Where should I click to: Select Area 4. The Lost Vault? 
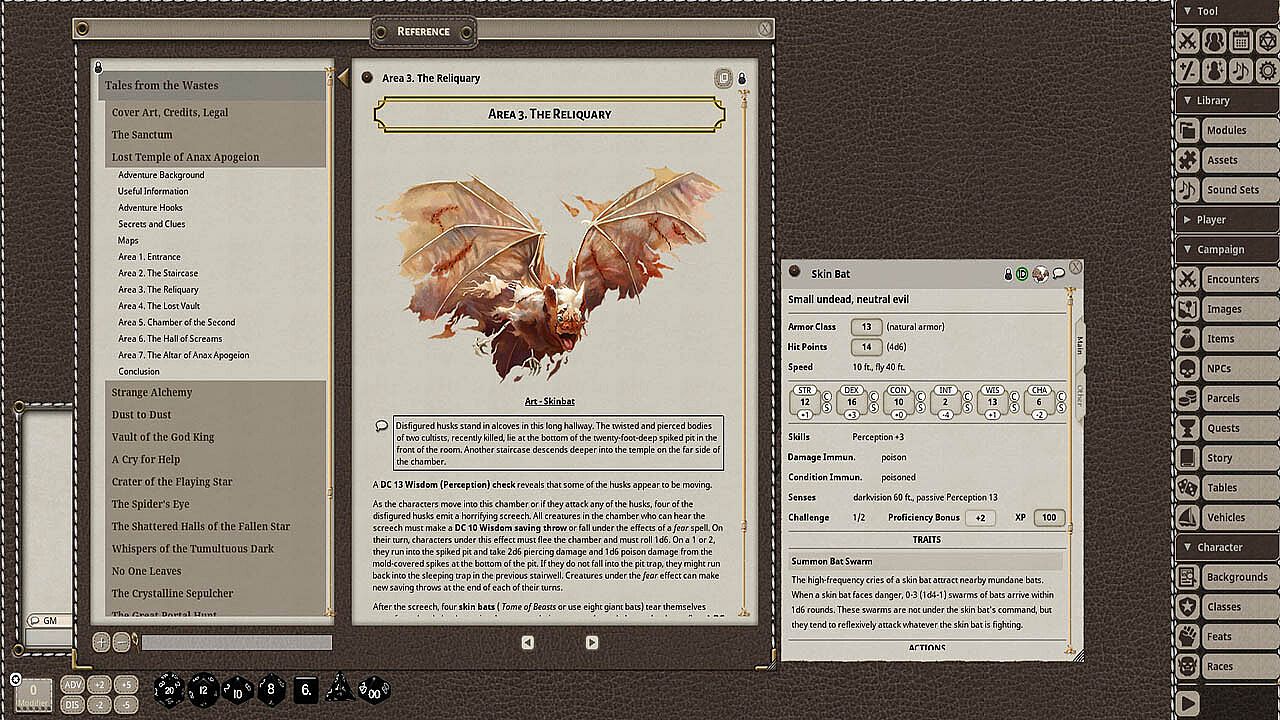158,306
